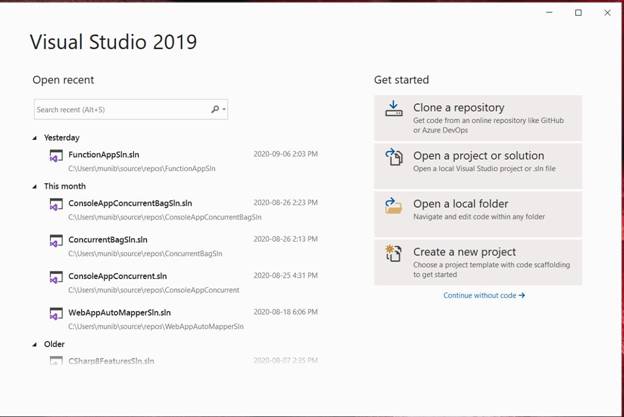Follow the Continue without code link
This screenshot has width=624, height=417.
pos(484,295)
